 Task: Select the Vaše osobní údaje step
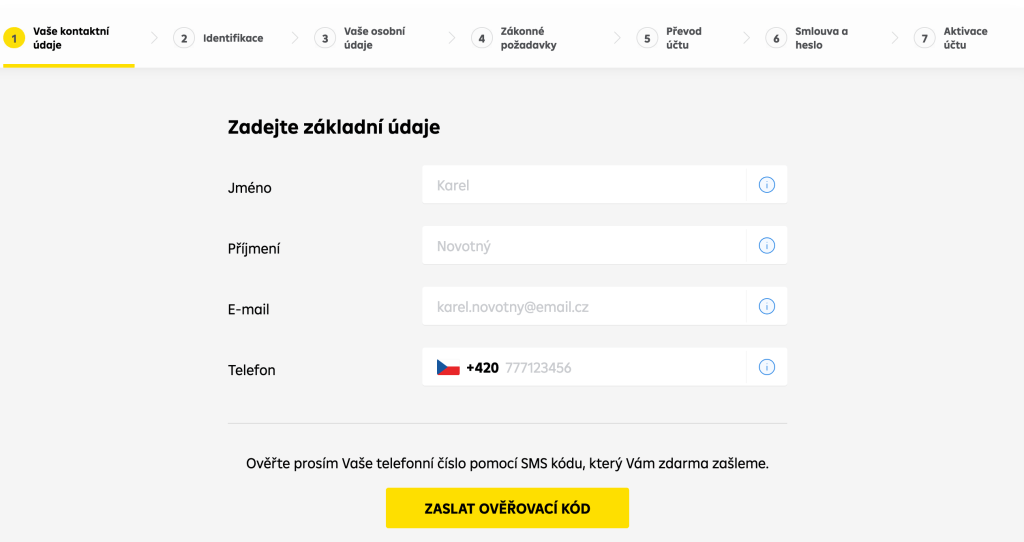[x=374, y=38]
